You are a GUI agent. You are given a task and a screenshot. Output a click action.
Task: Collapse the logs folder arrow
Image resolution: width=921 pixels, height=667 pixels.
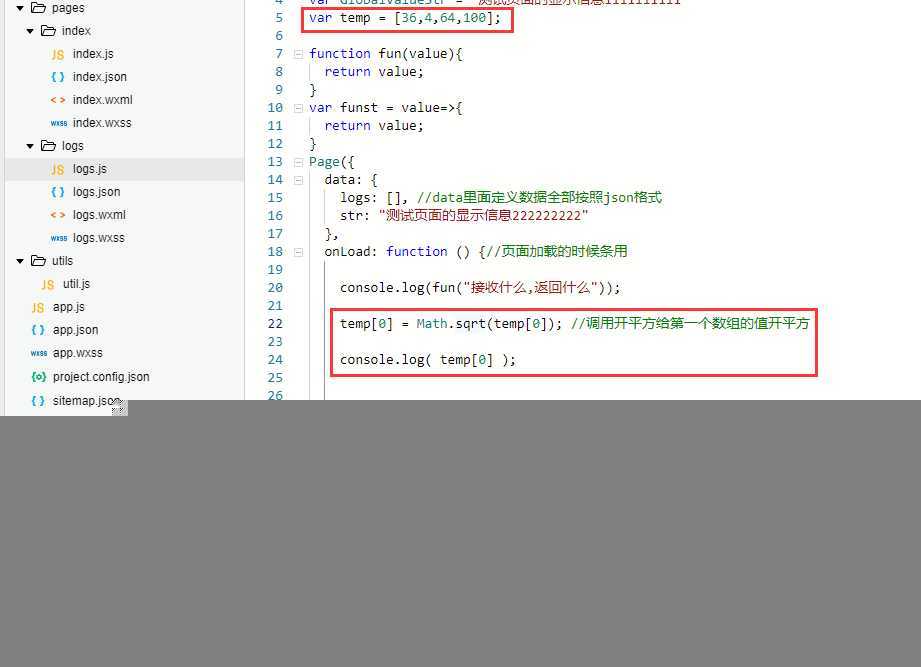click(x=30, y=146)
